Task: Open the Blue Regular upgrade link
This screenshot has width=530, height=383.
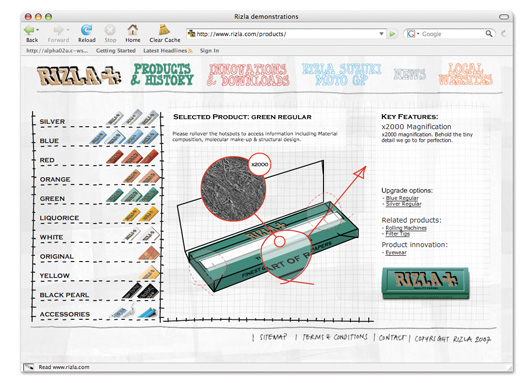Action: click(x=402, y=198)
